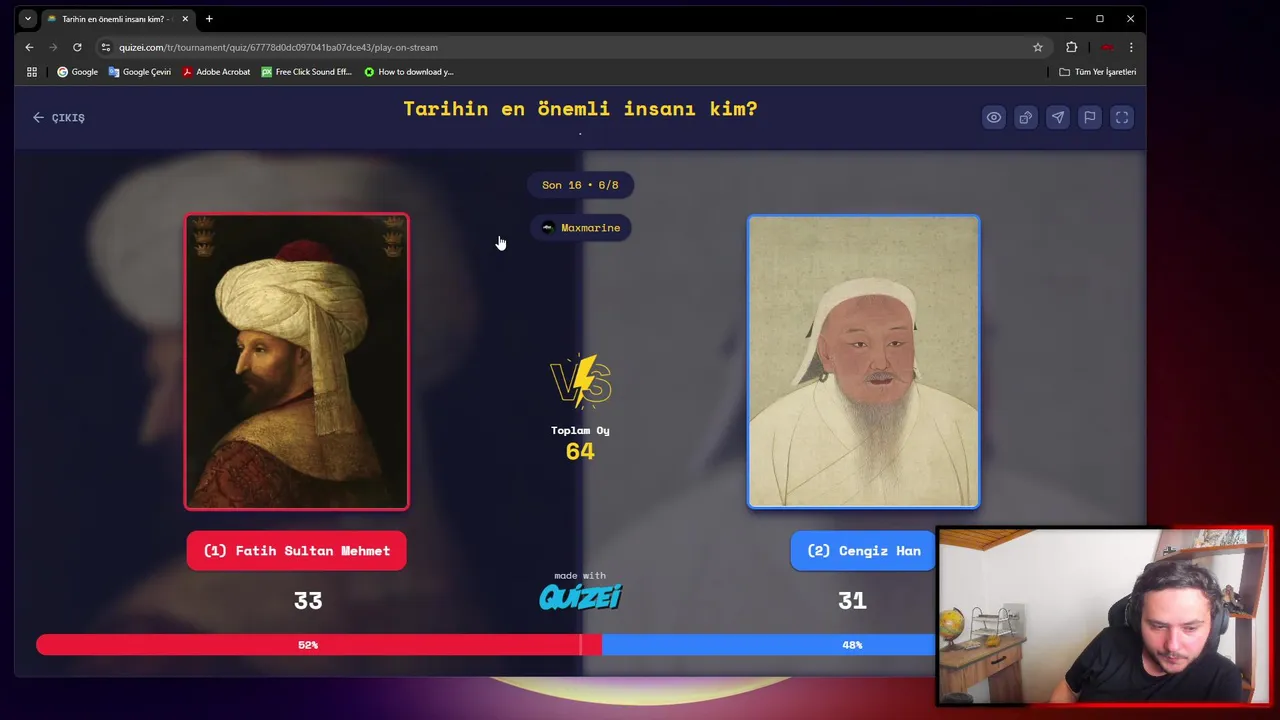Click the paper plane send icon
This screenshot has height=720, width=1280.
[x=1058, y=118]
